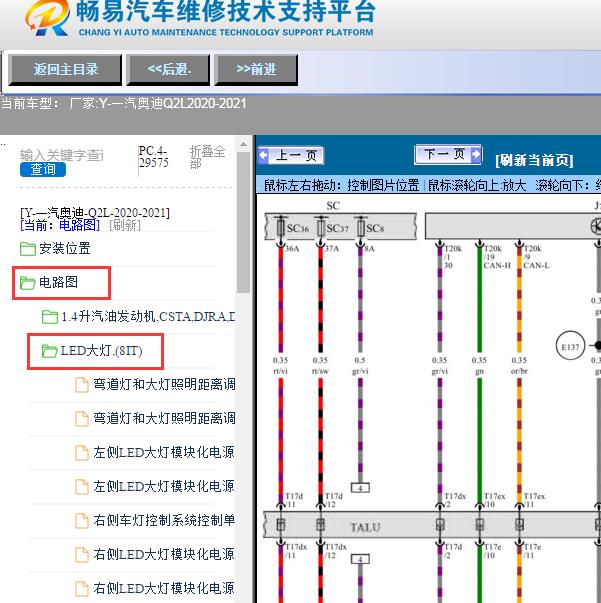Image resolution: width=601 pixels, height=603 pixels.
Task: Click document icon beside 右侧车灯控制系统
Action: [x=82, y=521]
